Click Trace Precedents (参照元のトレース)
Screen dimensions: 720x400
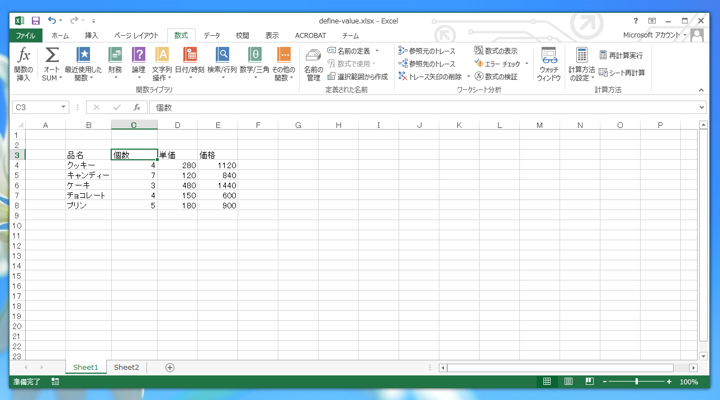pyautogui.click(x=427, y=51)
